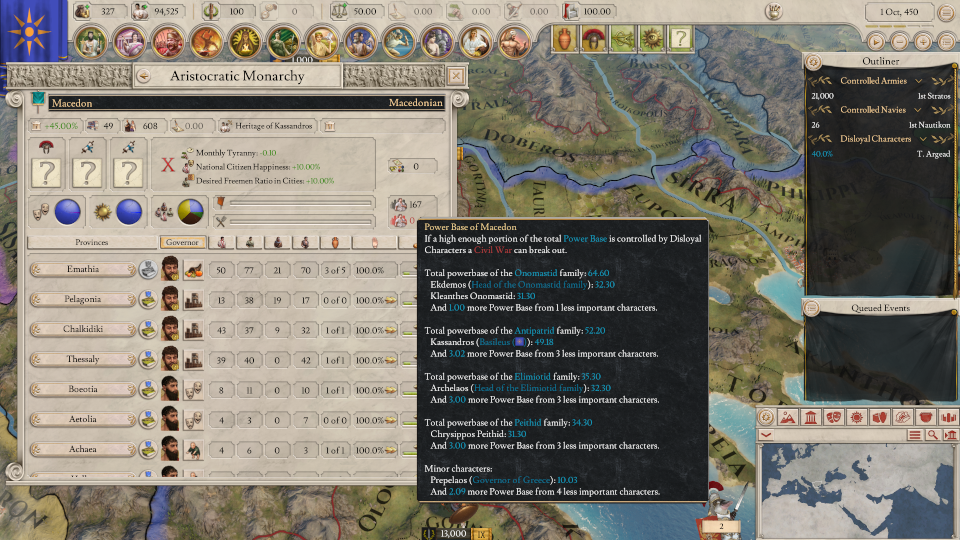Screen dimensions: 960x540
Task: Open the red-crested helmet military alert
Action: (593, 39)
